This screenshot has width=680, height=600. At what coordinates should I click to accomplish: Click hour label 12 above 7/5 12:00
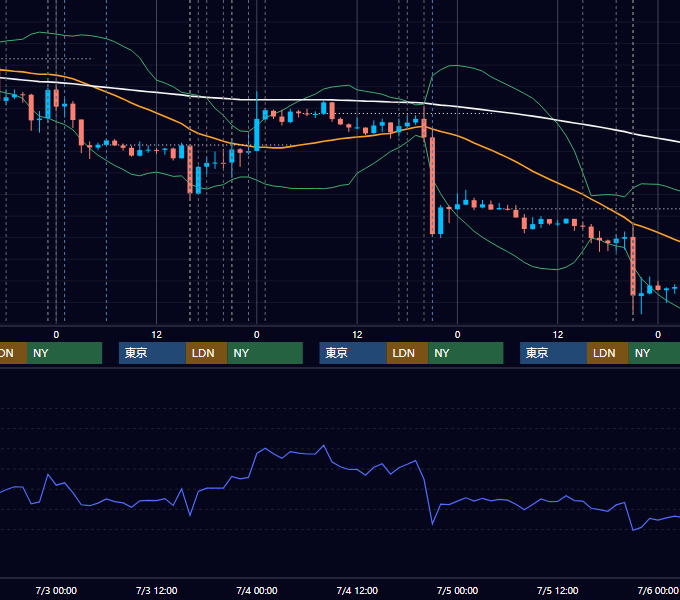click(558, 335)
